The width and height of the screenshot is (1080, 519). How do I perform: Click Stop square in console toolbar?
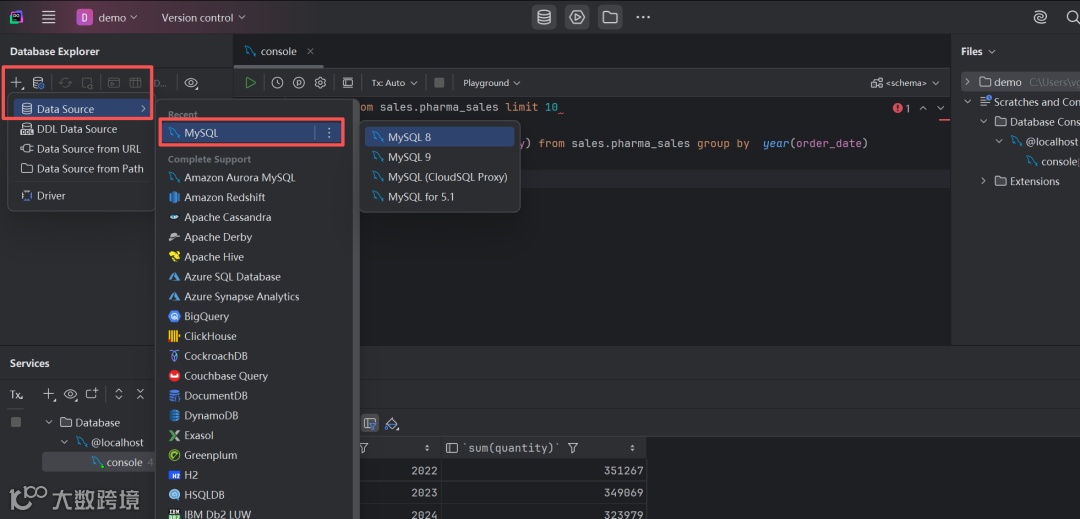click(439, 83)
